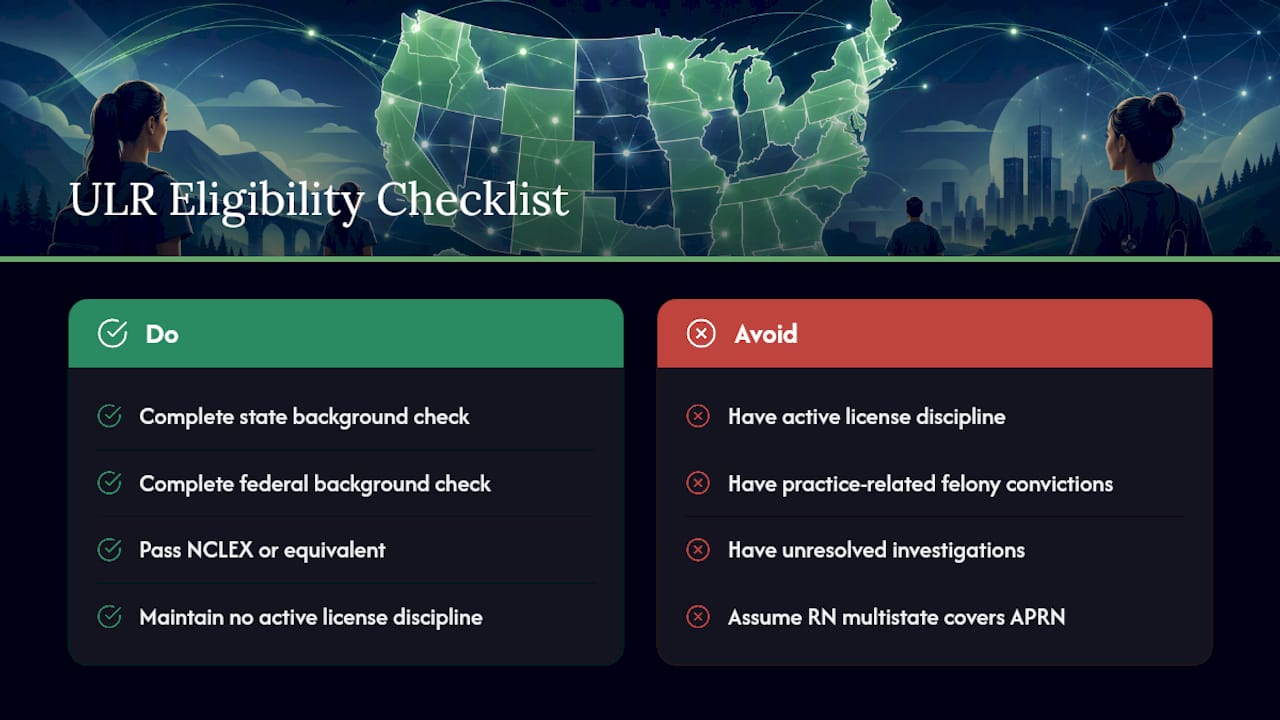
Task: Select the Avoid header label
Action: (x=766, y=334)
